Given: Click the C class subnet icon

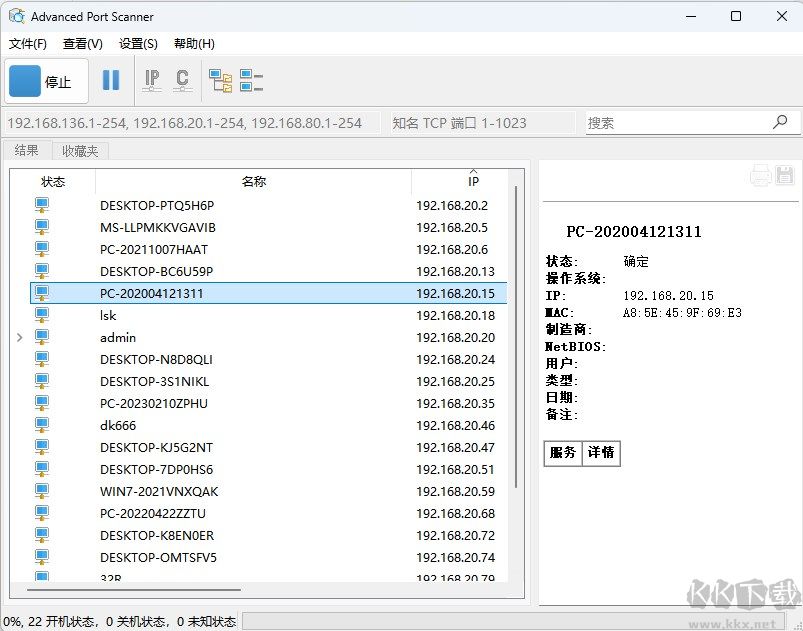Looking at the screenshot, I should pos(182,81).
